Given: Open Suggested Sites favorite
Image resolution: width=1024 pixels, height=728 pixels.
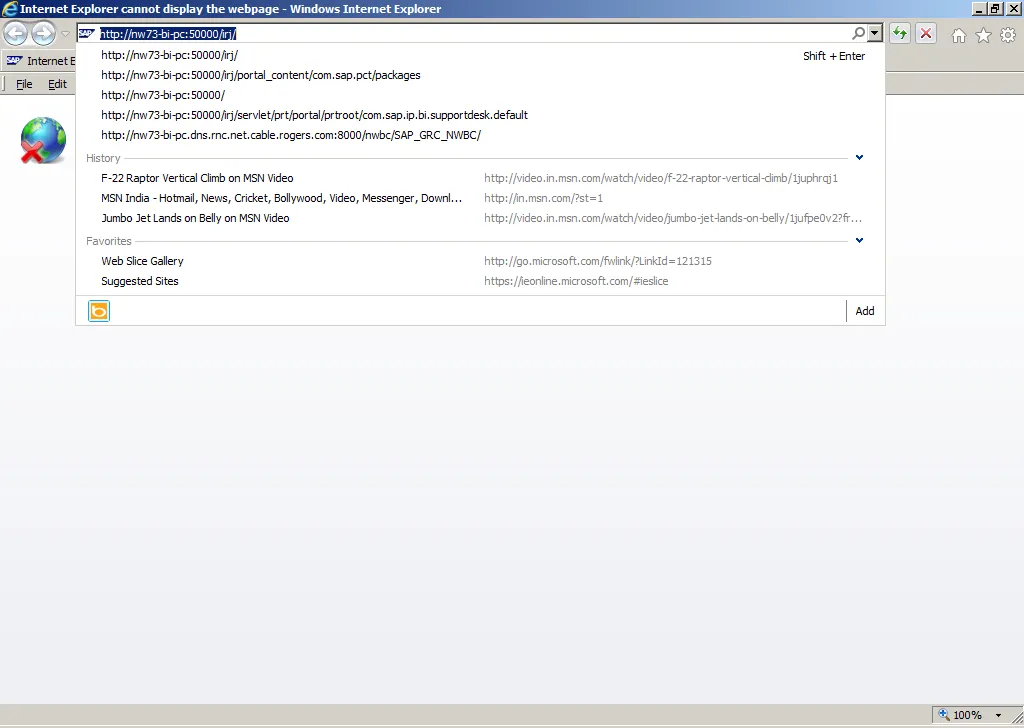Looking at the screenshot, I should pos(481,281).
